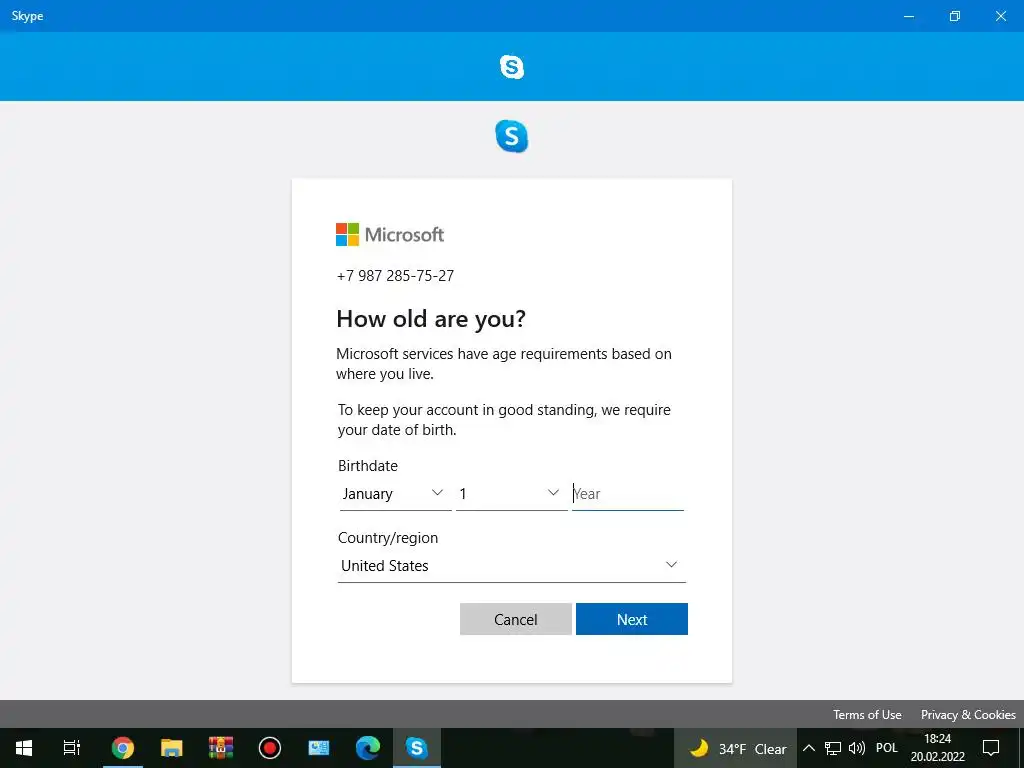
Task: Click the Microsoft logo in the card
Action: [x=390, y=234]
